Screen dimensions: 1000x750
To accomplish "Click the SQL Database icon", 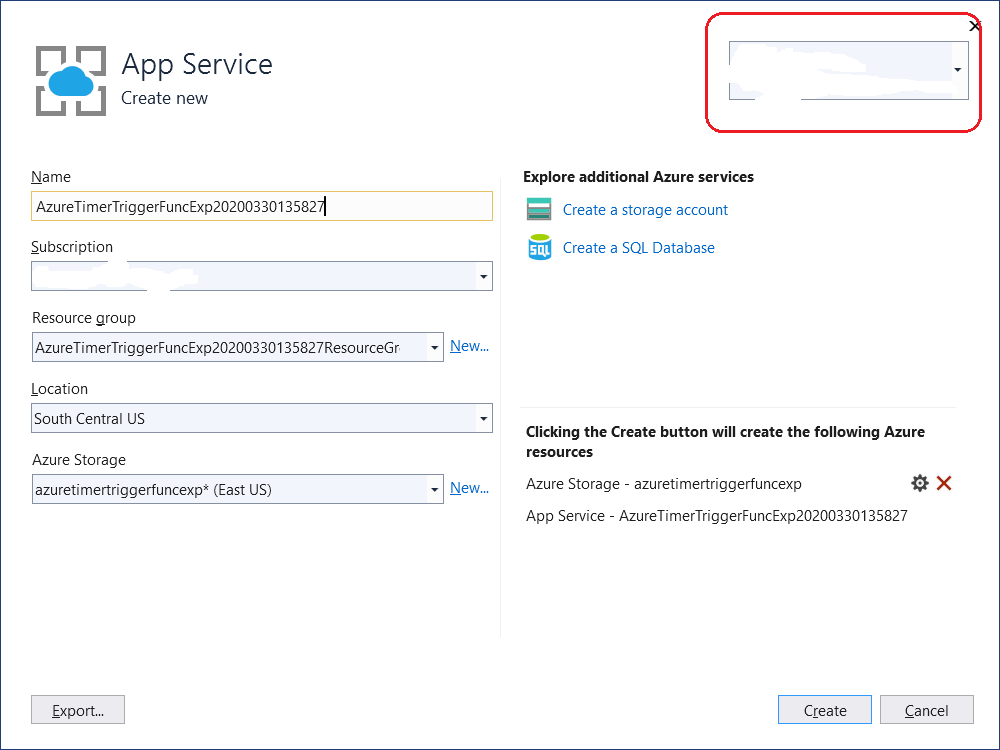I will (540, 247).
